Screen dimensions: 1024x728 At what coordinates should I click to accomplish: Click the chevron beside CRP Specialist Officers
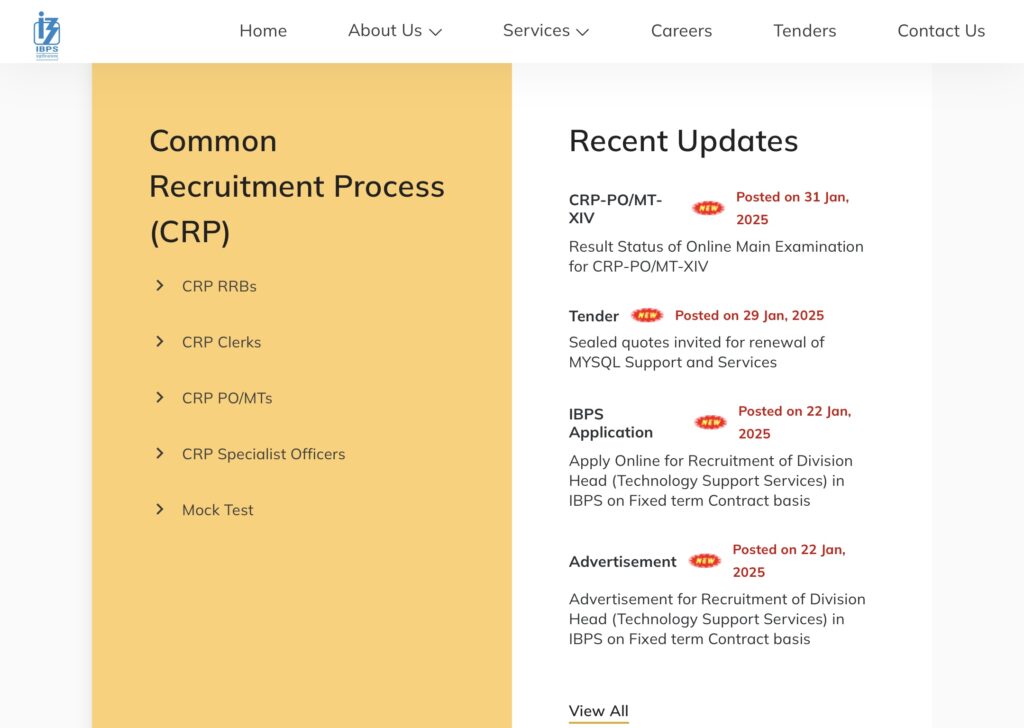[159, 453]
